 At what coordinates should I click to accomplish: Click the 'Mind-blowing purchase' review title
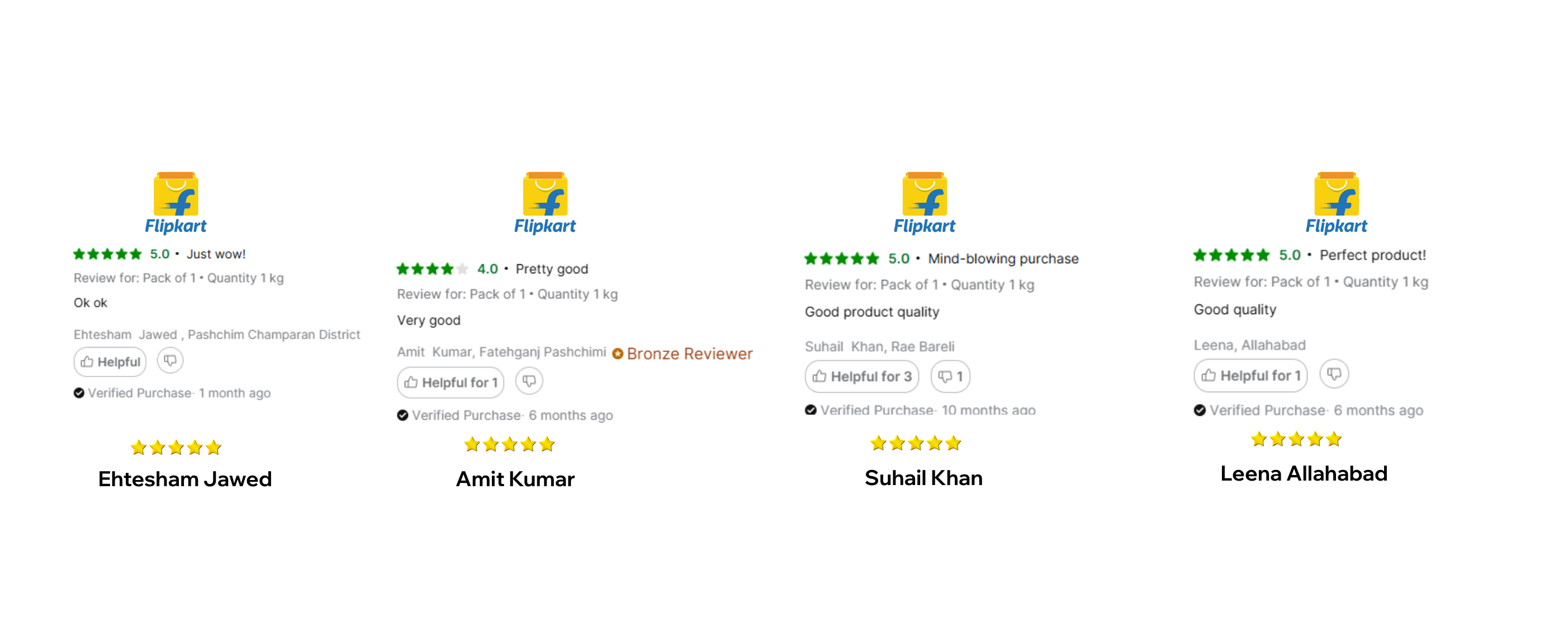(1002, 259)
